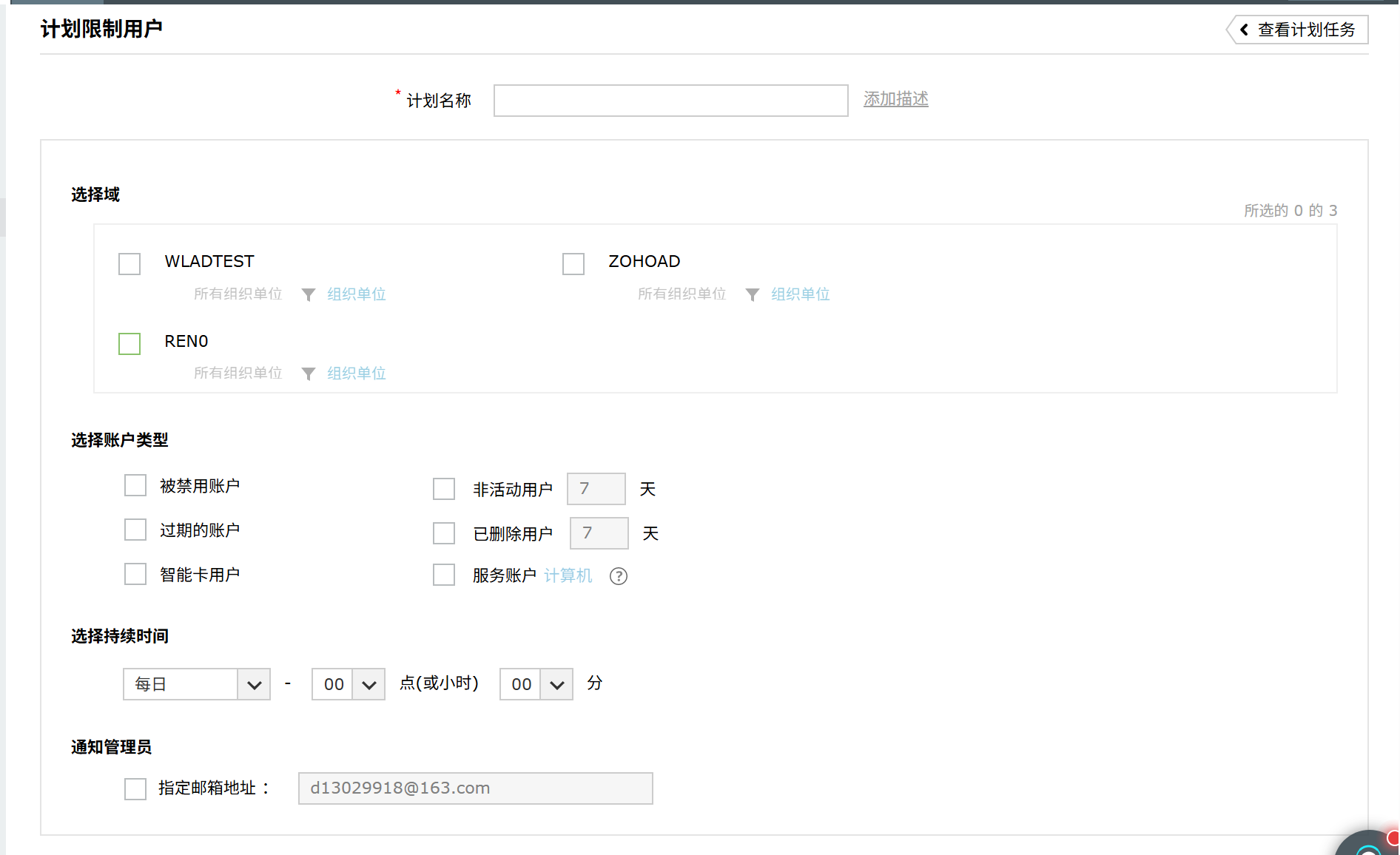This screenshot has width=1400, height=855.
Task: Click the 非活动用户 label
Action: click(x=513, y=490)
